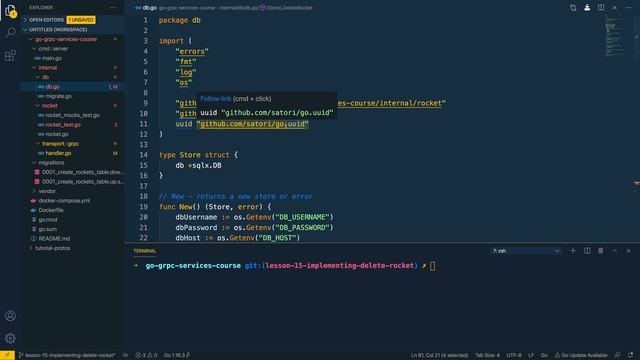Open rocket_mocks_test.go file
This screenshot has height=360, width=640.
[73, 115]
